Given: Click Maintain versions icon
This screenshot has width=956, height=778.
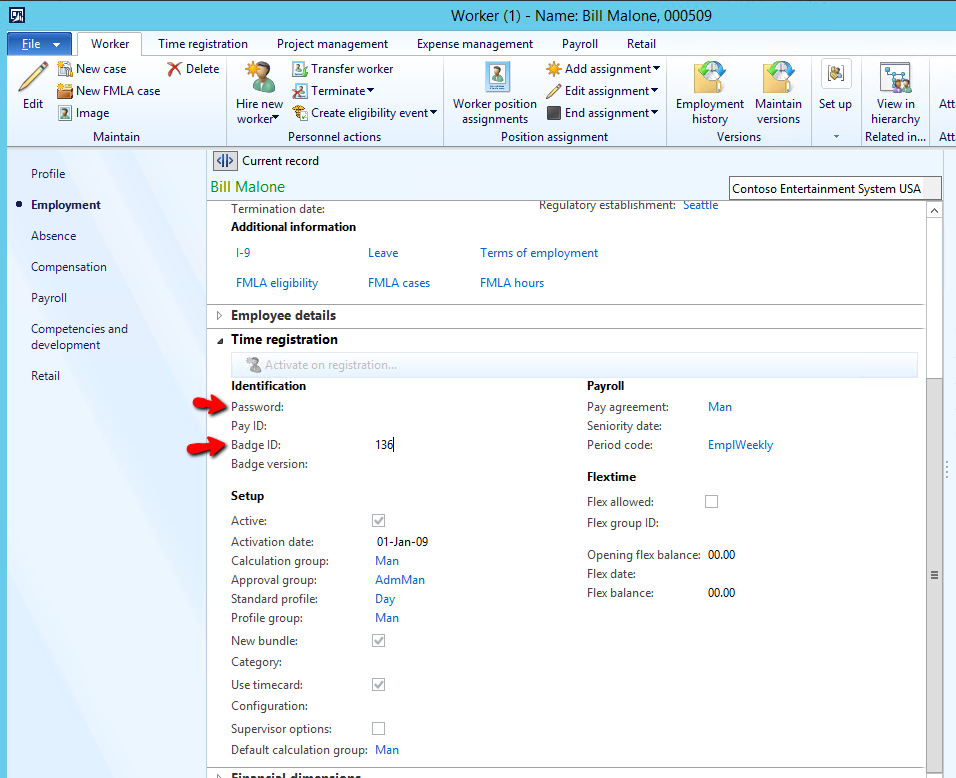Looking at the screenshot, I should coord(778,78).
